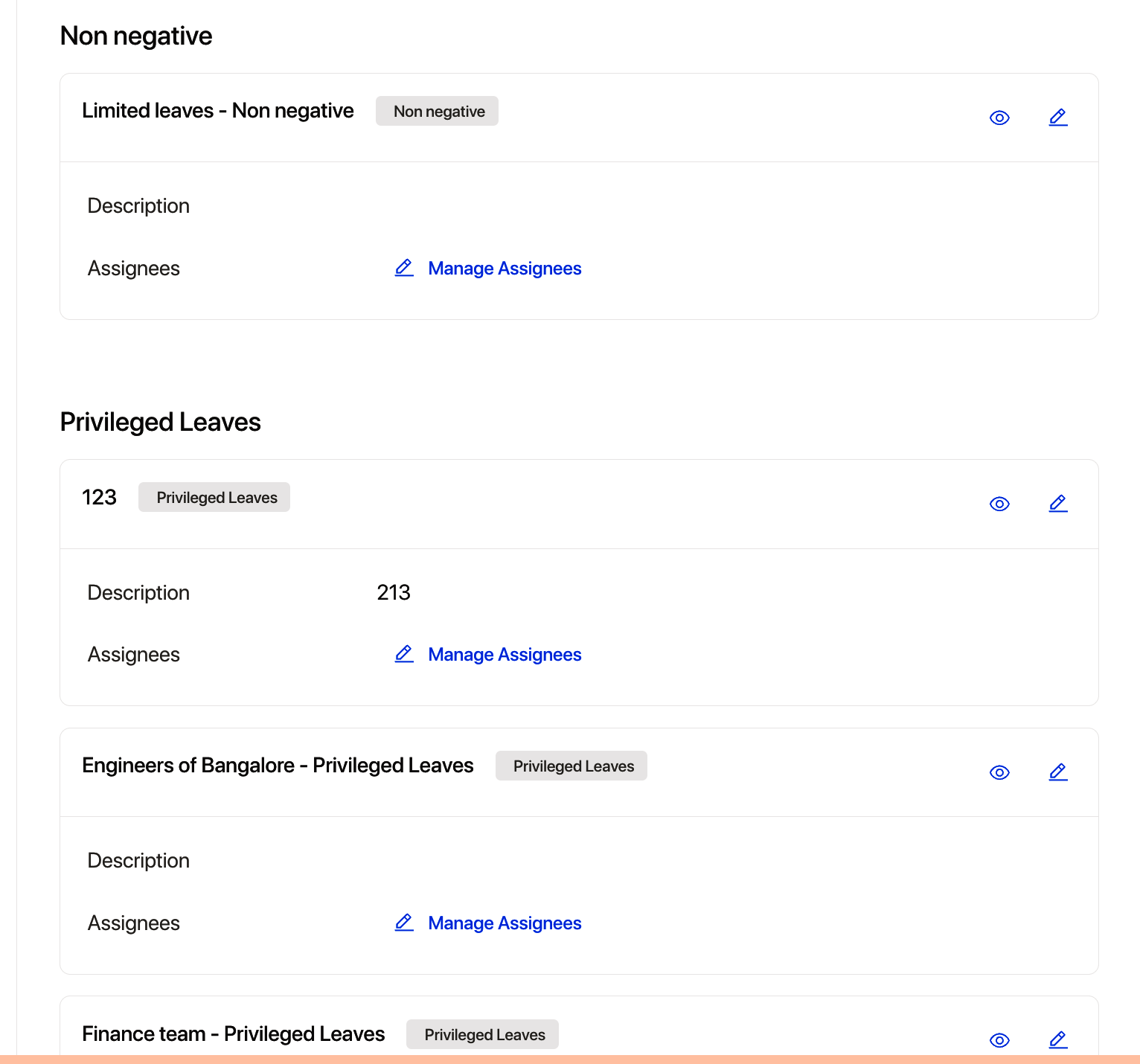Screen dimensions: 1140x1064
Task: Click the Non negative tag badge
Action: (x=438, y=112)
